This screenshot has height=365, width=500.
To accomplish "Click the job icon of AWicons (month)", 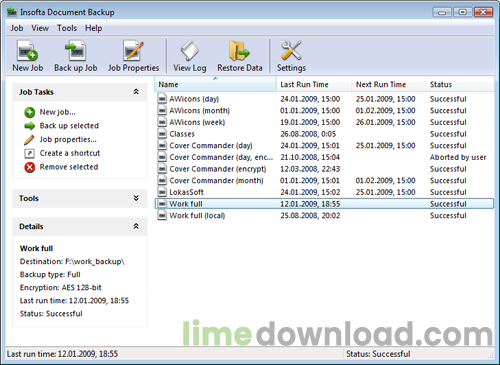I will 162,110.
